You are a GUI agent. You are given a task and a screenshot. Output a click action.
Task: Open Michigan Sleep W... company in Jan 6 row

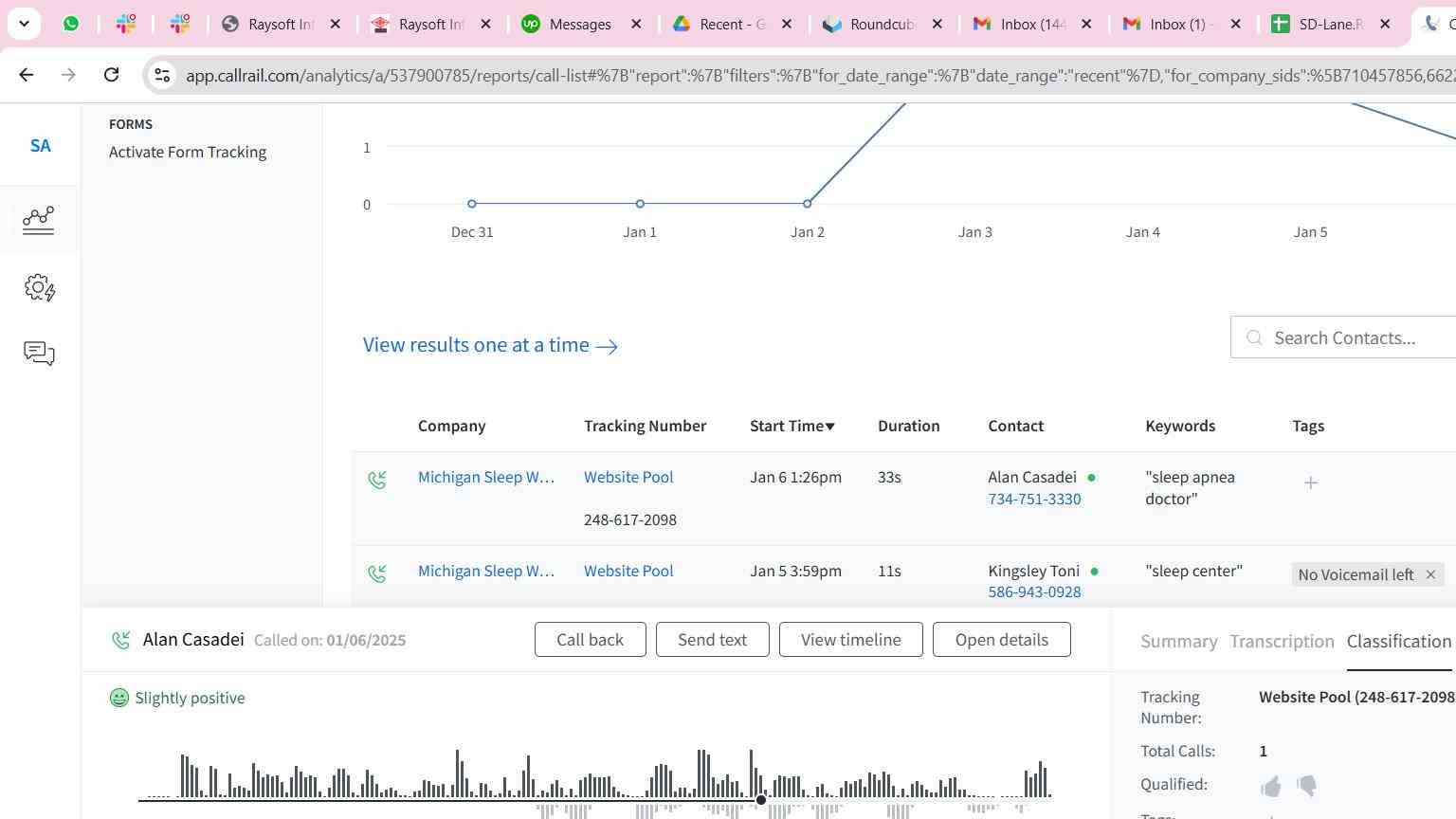486,477
